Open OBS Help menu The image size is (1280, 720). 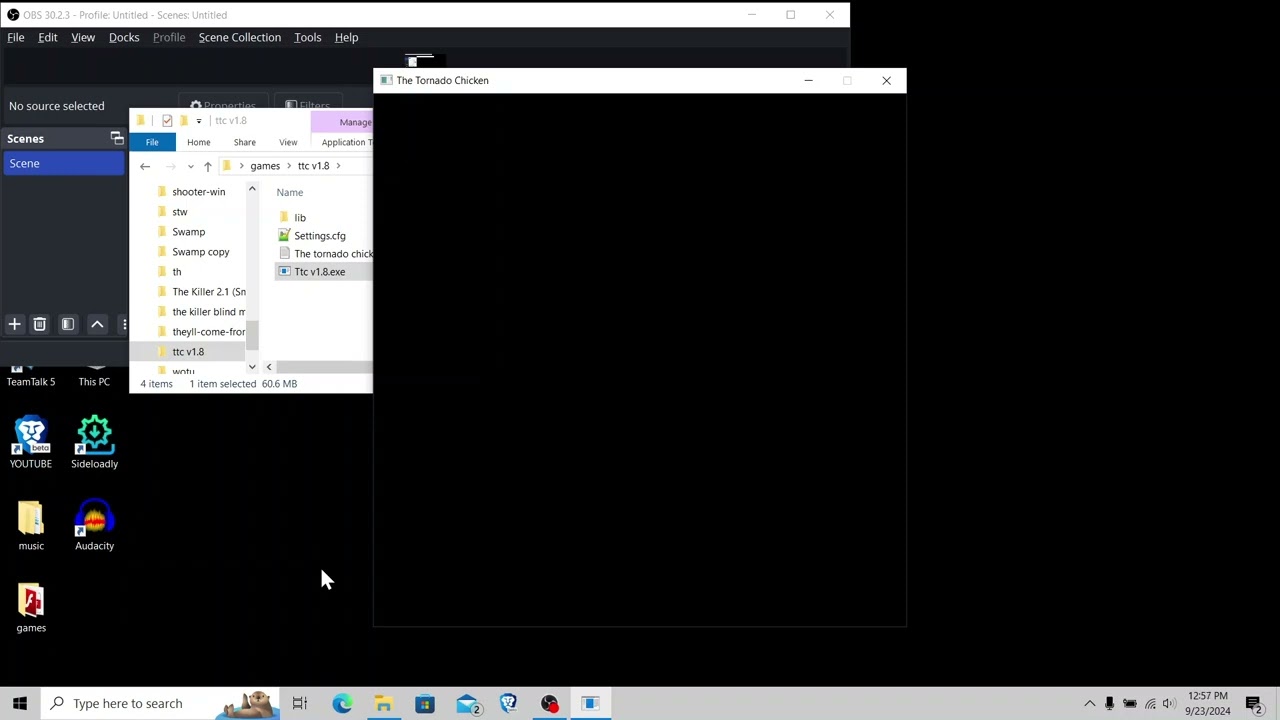[346, 37]
